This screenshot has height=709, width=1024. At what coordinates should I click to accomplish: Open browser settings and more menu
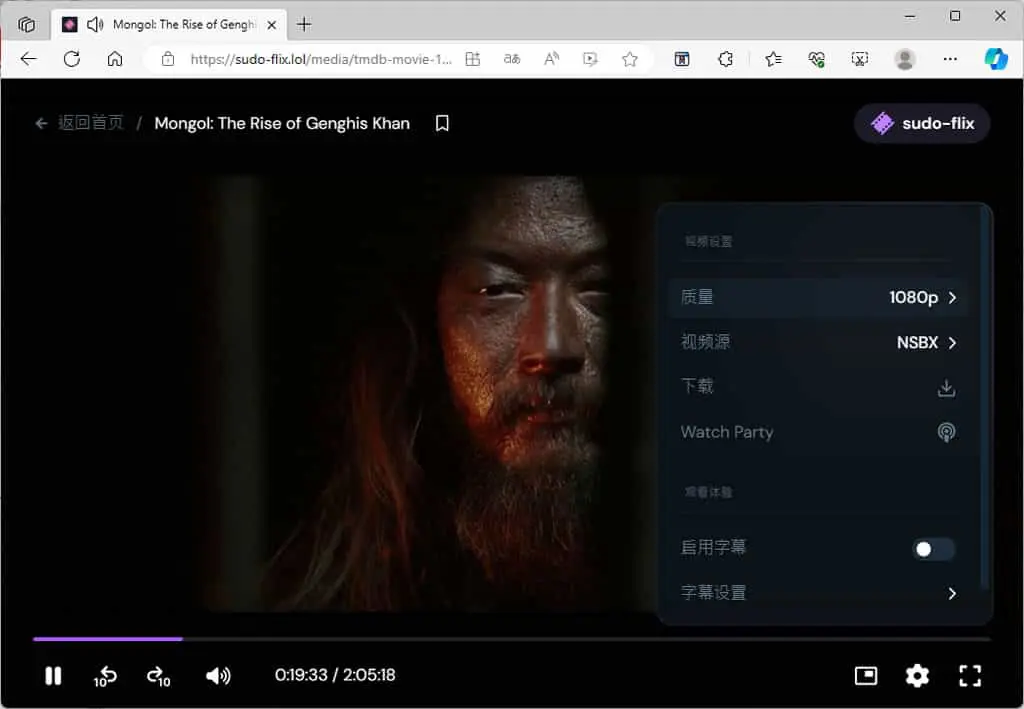(950, 59)
